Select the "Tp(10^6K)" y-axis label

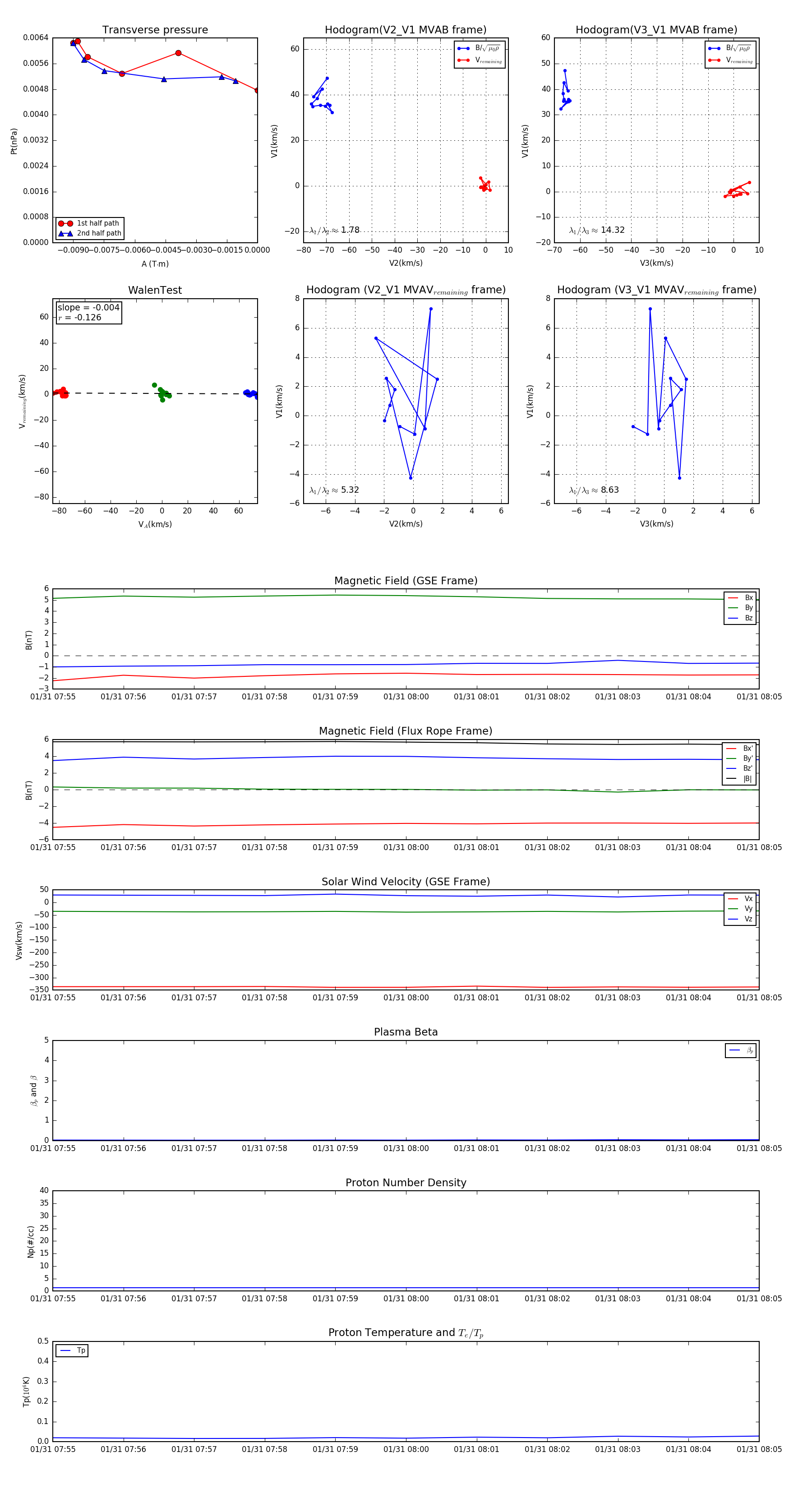26,1392
